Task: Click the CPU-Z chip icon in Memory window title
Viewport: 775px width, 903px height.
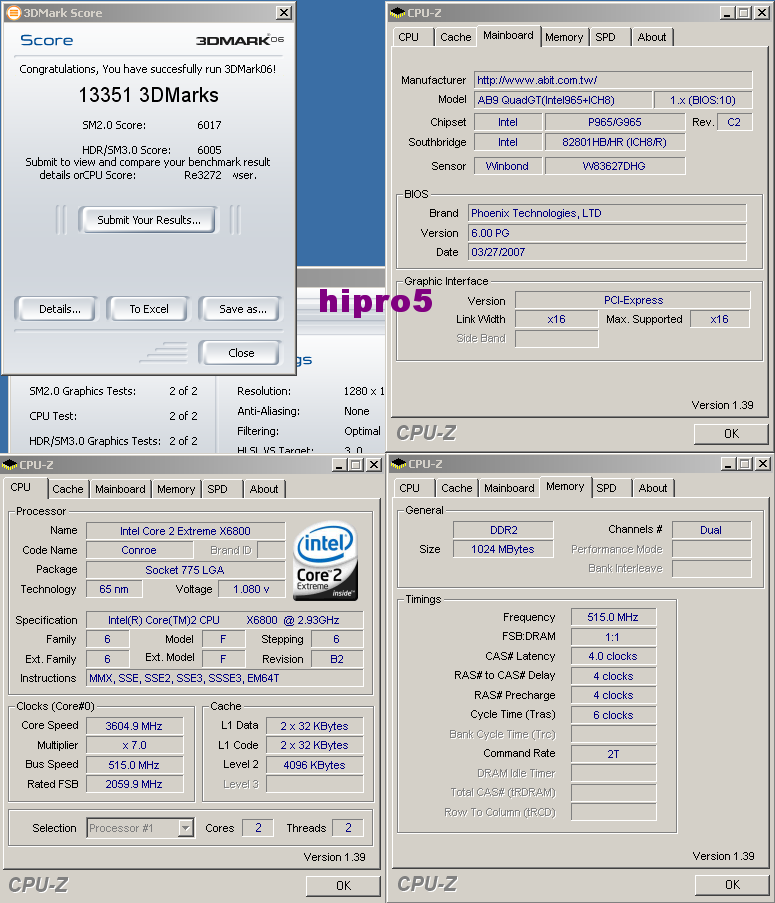Action: (x=398, y=464)
